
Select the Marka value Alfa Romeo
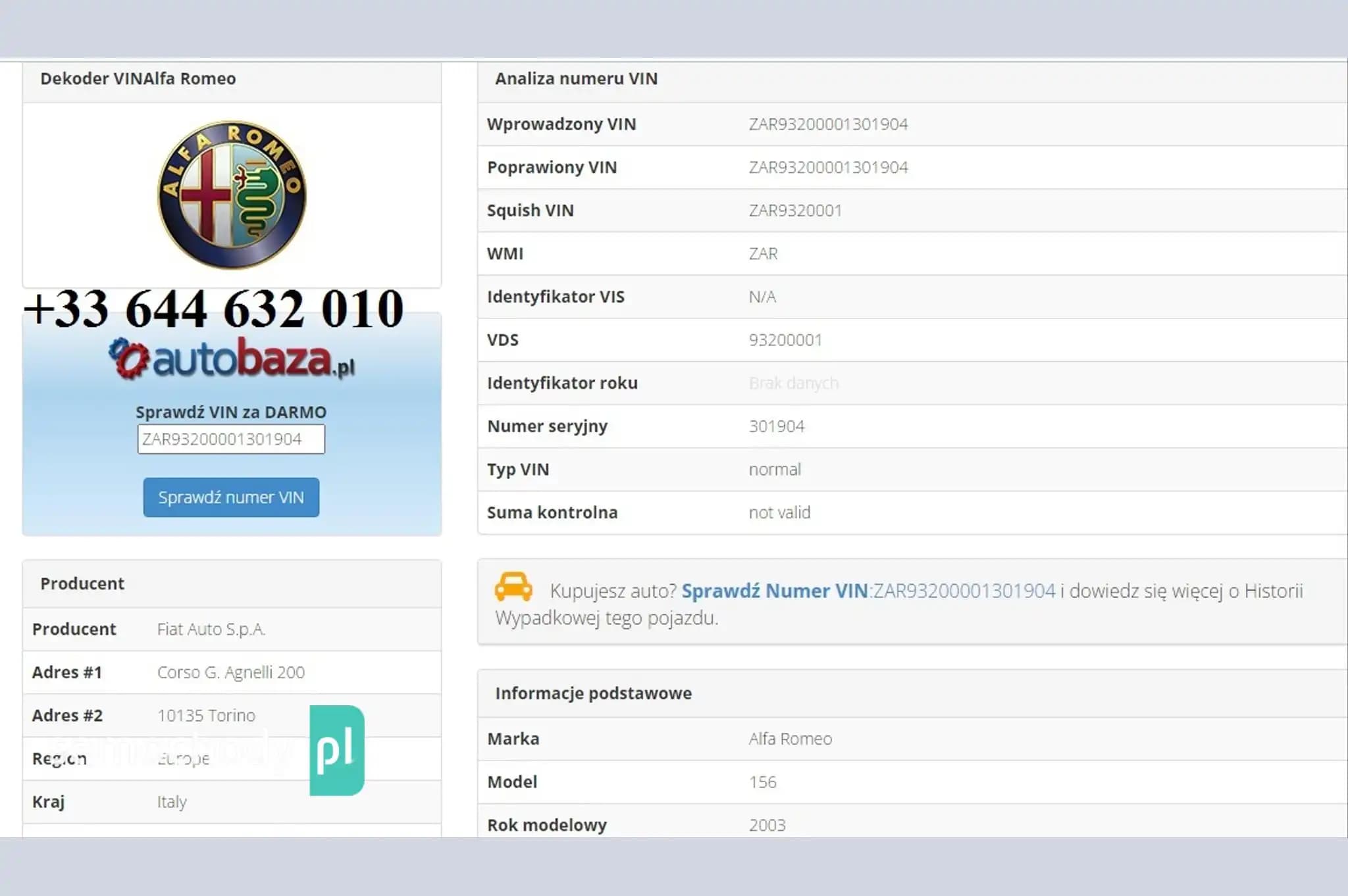(790, 739)
